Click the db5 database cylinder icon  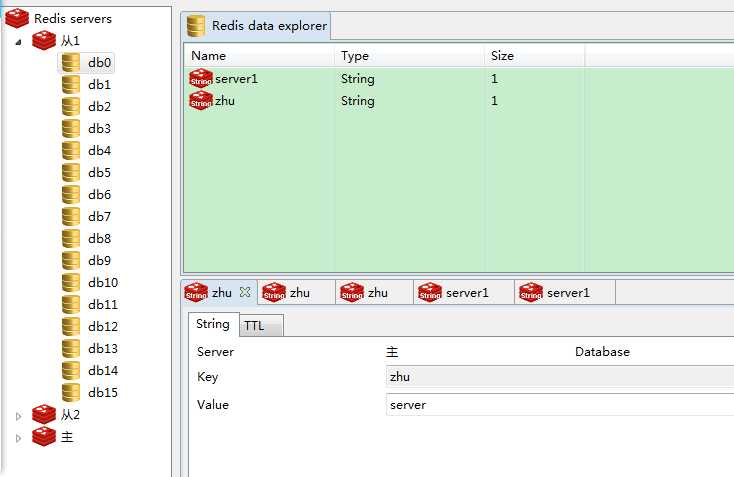[71, 172]
